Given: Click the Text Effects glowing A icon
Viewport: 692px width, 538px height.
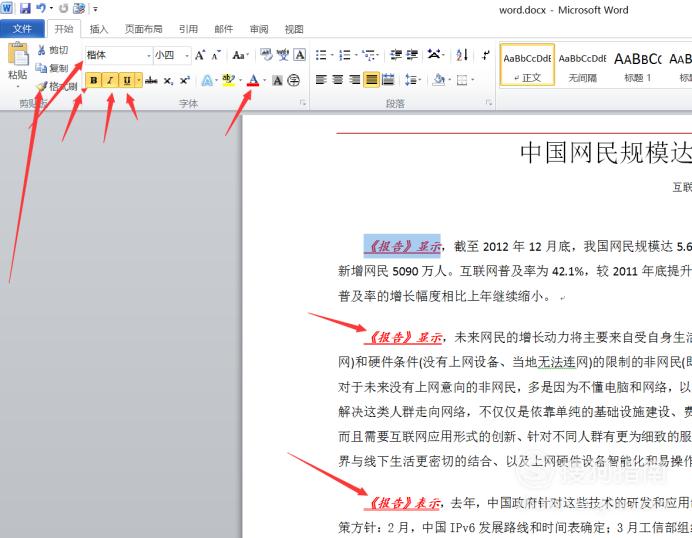Looking at the screenshot, I should pos(207,80).
